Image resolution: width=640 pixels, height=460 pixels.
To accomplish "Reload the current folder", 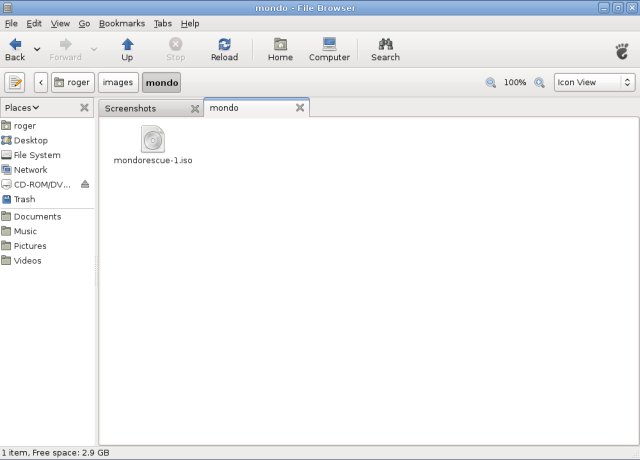I will [224, 49].
